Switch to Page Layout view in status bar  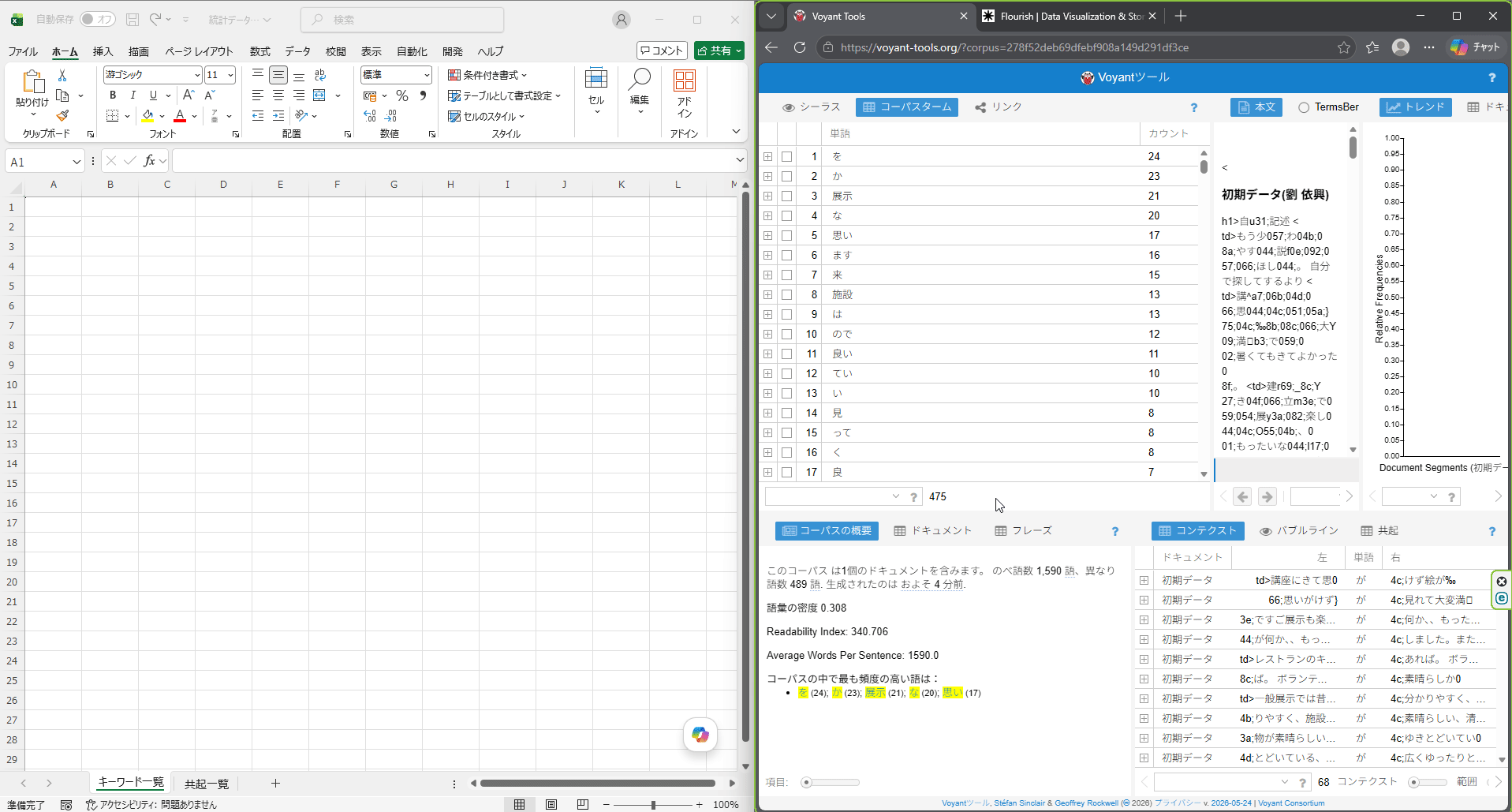pyautogui.click(x=551, y=804)
